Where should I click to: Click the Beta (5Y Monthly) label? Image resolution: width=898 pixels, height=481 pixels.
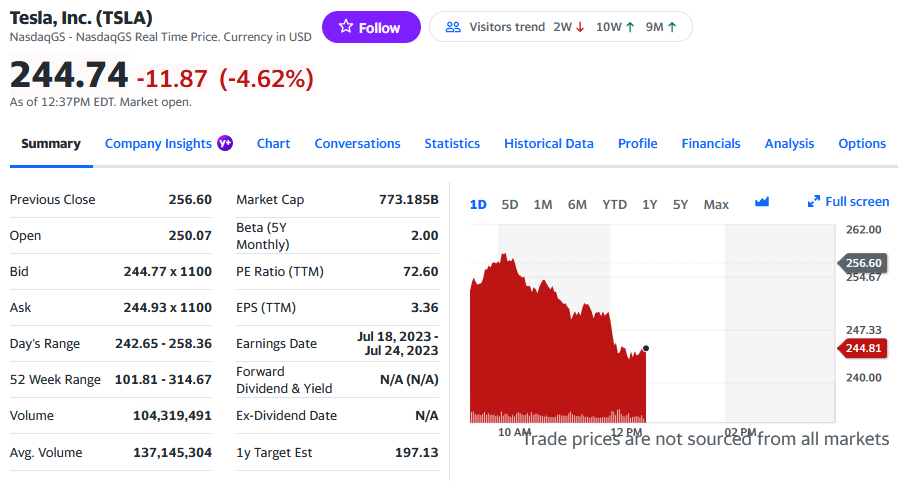[x=263, y=236]
